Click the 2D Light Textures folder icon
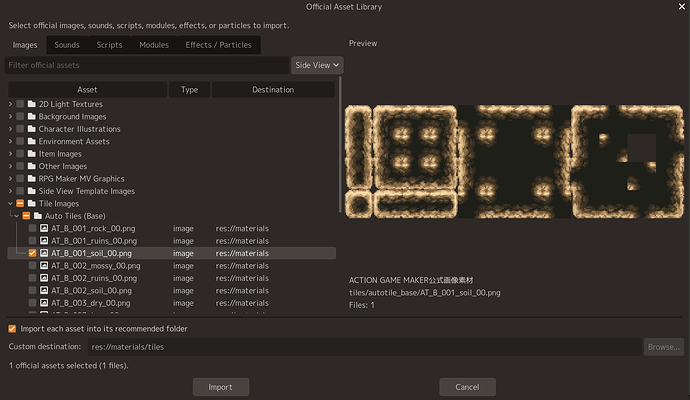The image size is (690, 400). [31, 104]
